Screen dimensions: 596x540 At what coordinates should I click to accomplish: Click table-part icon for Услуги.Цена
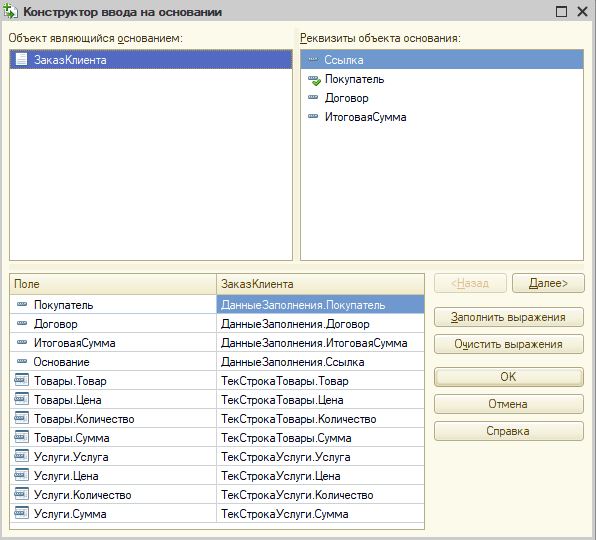pyautogui.click(x=21, y=475)
